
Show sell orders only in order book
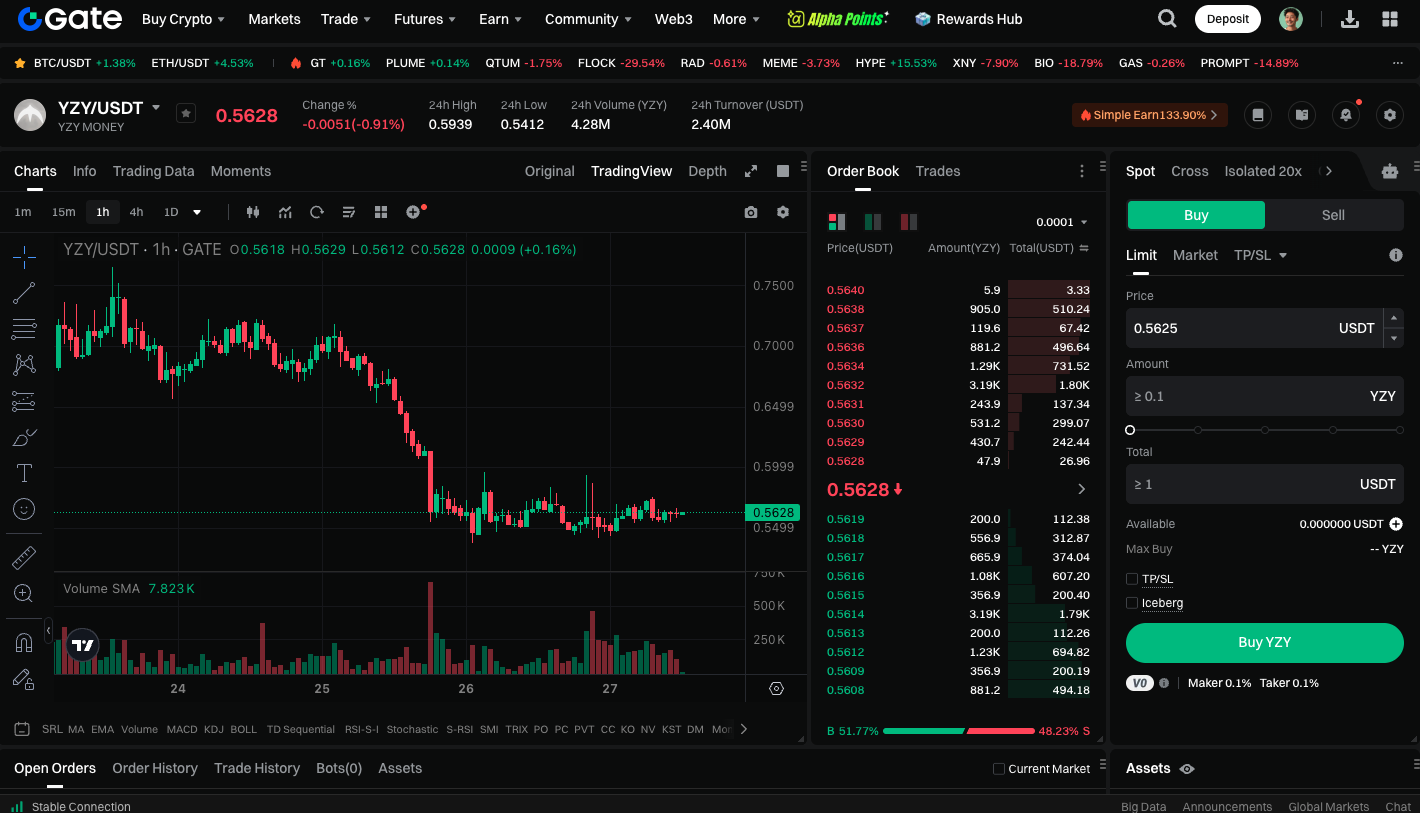(x=909, y=222)
